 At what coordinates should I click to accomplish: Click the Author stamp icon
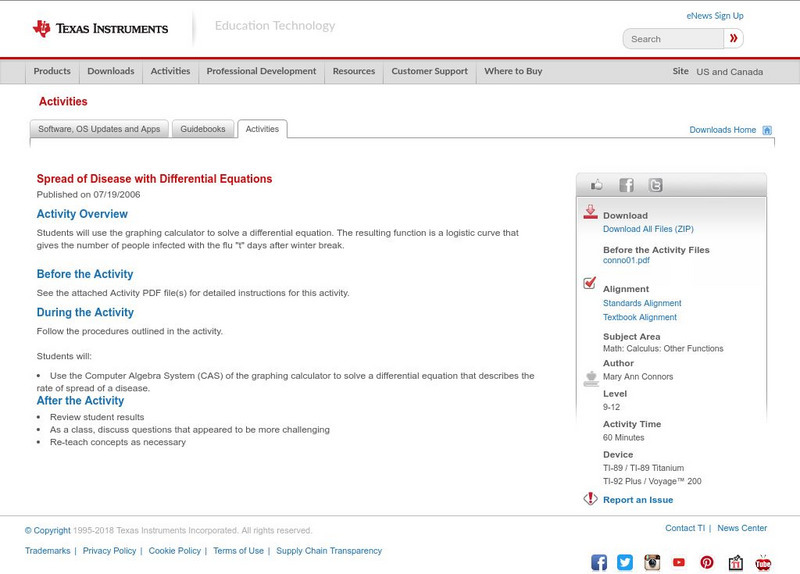[x=591, y=379]
